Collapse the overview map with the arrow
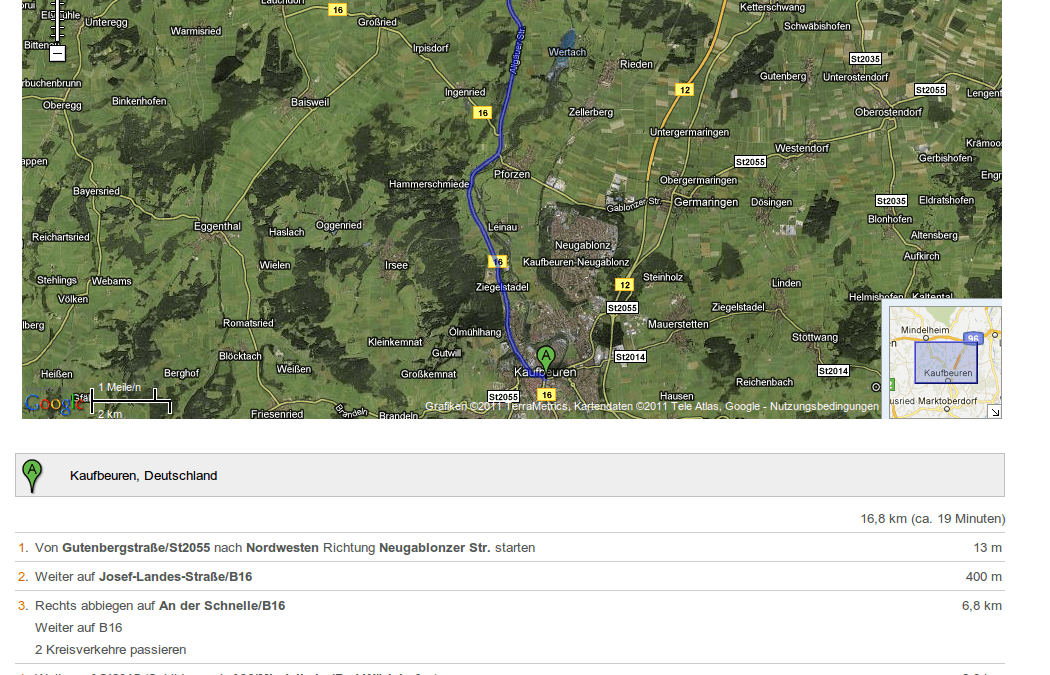 click(995, 412)
